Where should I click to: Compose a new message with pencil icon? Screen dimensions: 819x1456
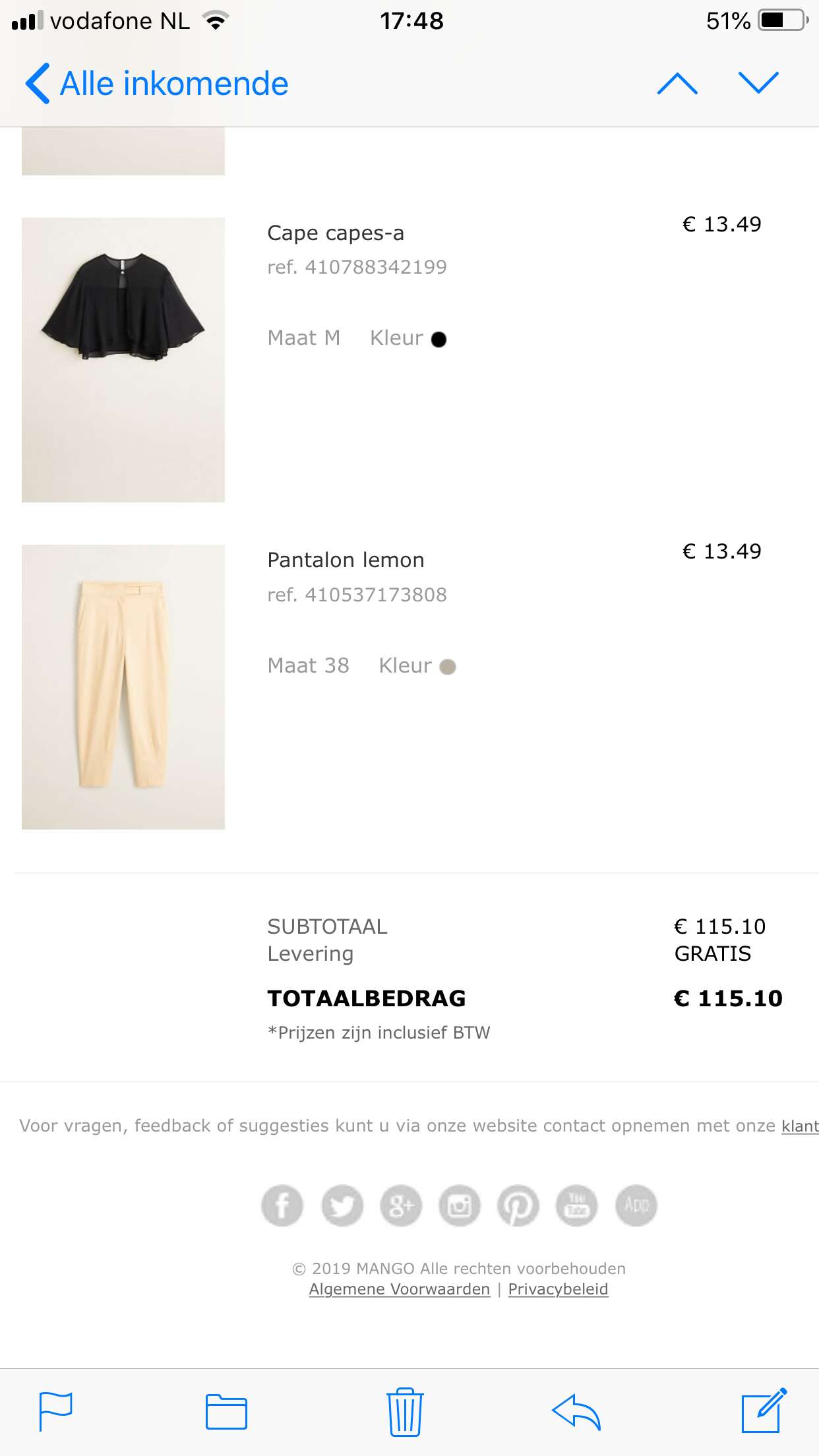click(x=764, y=1410)
